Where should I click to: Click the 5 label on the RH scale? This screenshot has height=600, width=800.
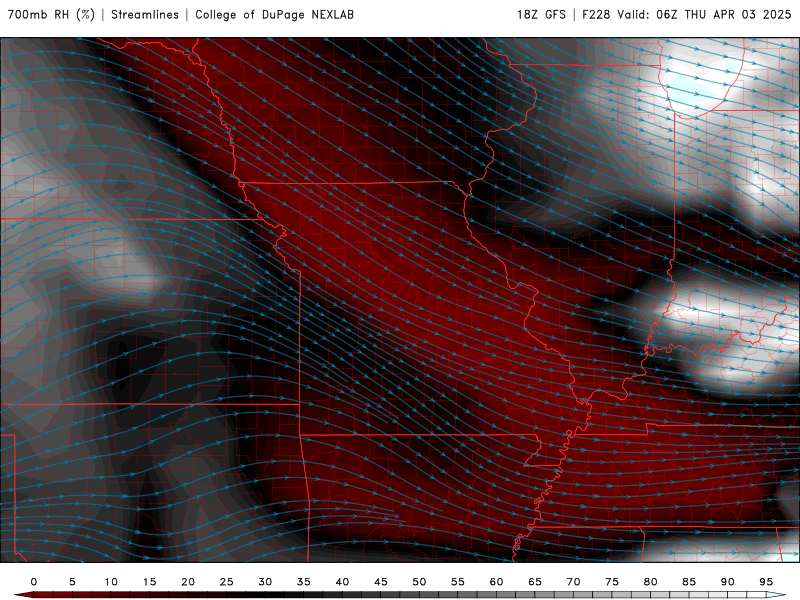point(72,582)
